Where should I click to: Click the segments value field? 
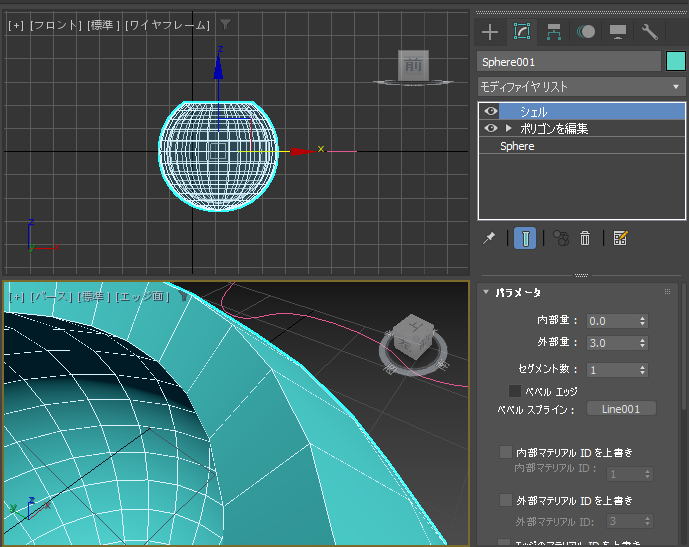pyautogui.click(x=612, y=370)
